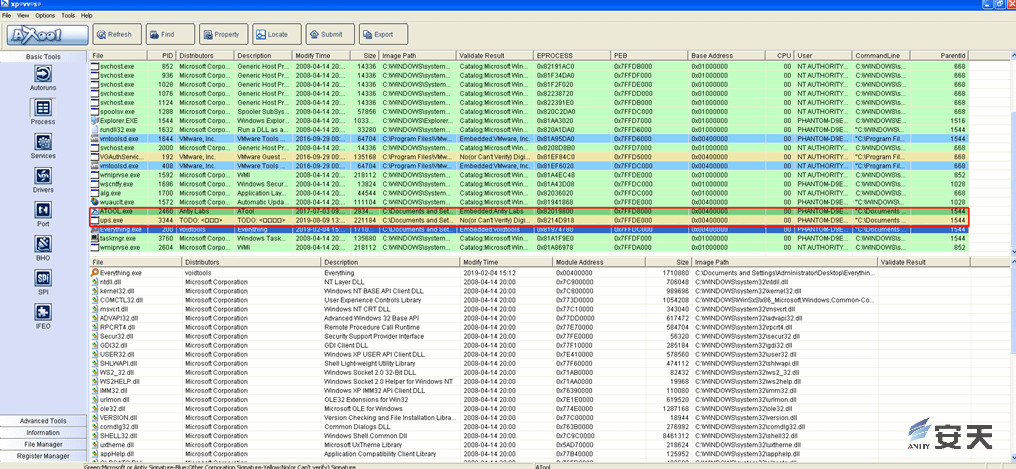Open the Help menu
The height and width of the screenshot is (469, 1016).
pyautogui.click(x=87, y=15)
